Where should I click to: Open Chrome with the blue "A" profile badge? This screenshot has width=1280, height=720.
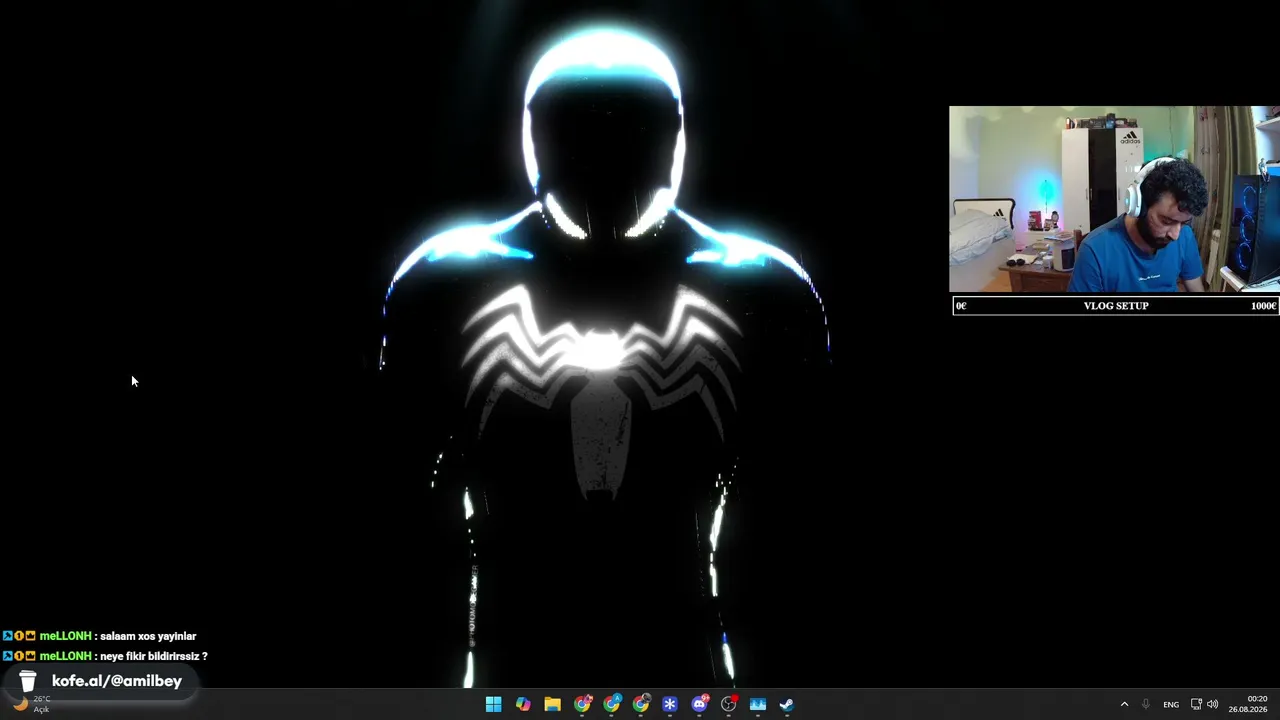tap(611, 704)
